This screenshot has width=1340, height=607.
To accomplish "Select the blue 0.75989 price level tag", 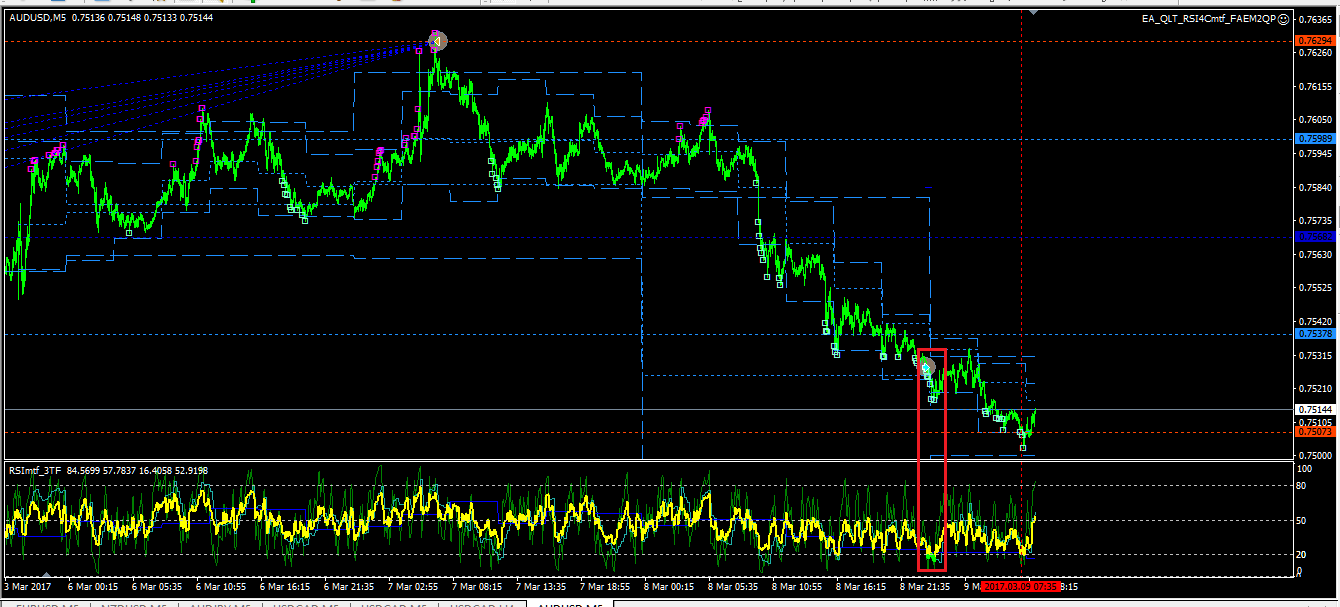I will 1313,138.
